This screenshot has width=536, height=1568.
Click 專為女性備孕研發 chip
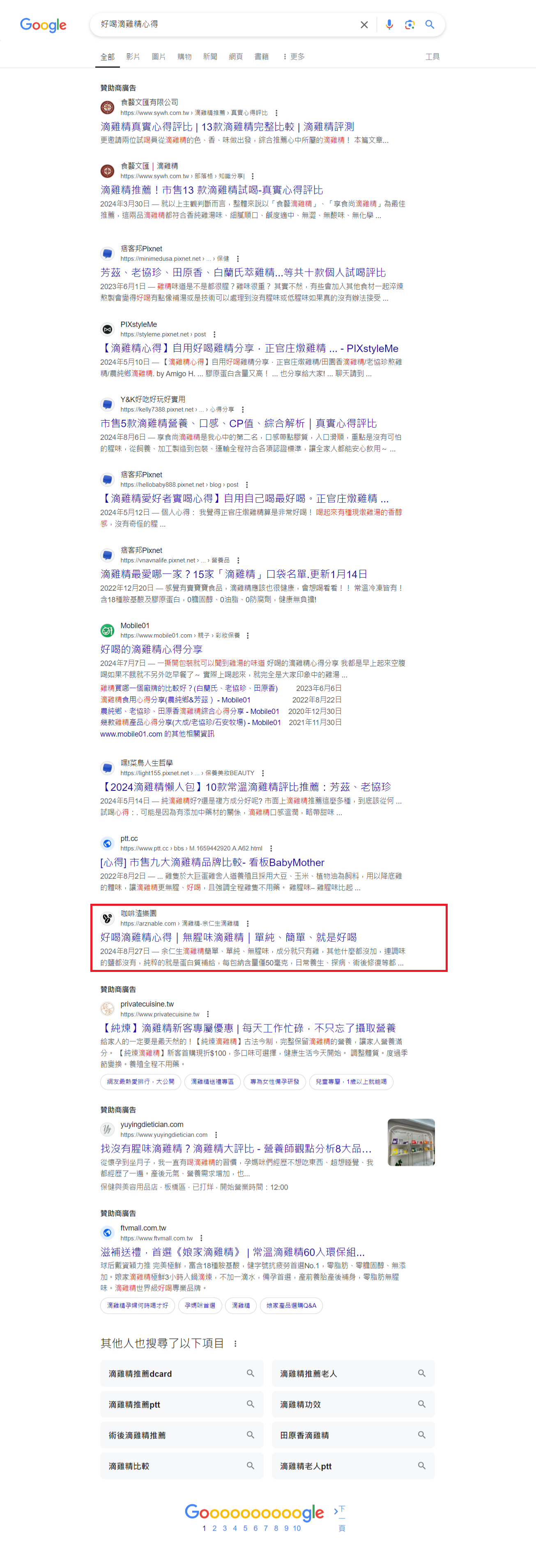[x=275, y=1082]
